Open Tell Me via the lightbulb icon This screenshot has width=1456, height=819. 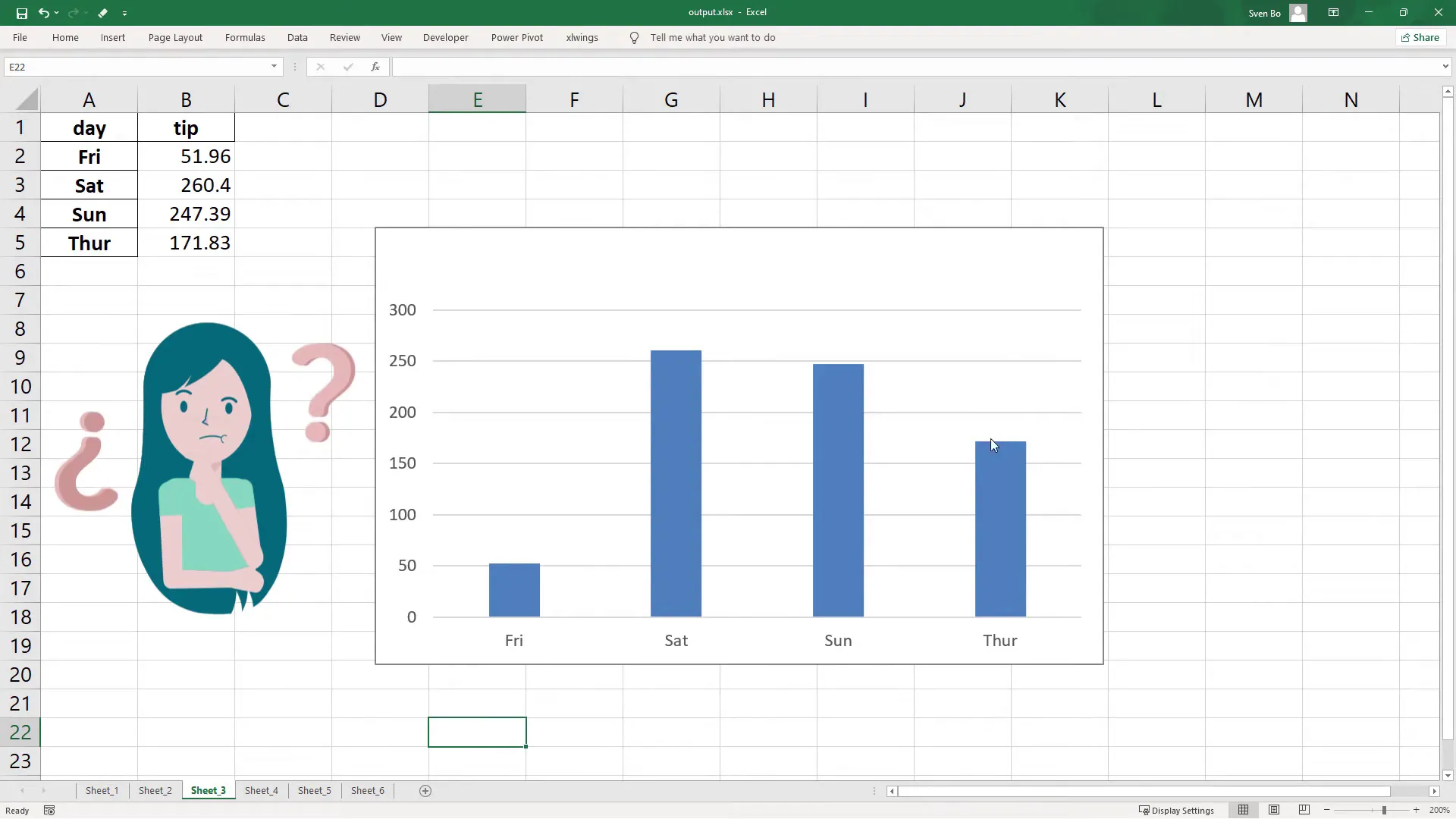(634, 37)
